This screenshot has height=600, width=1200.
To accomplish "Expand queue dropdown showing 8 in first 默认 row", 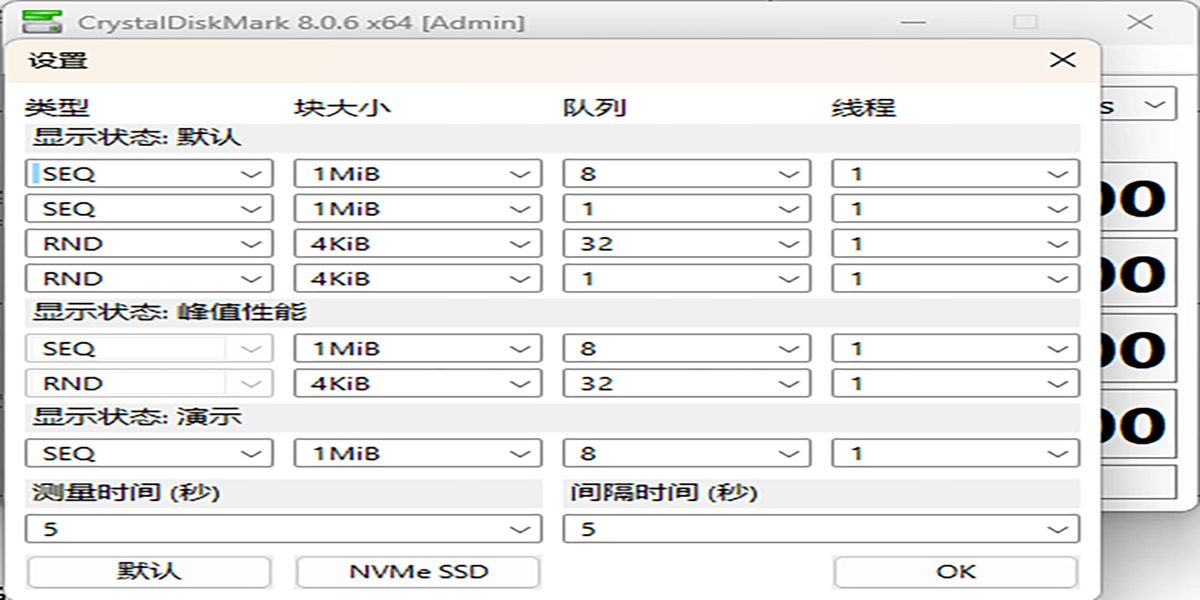I will tap(686, 174).
